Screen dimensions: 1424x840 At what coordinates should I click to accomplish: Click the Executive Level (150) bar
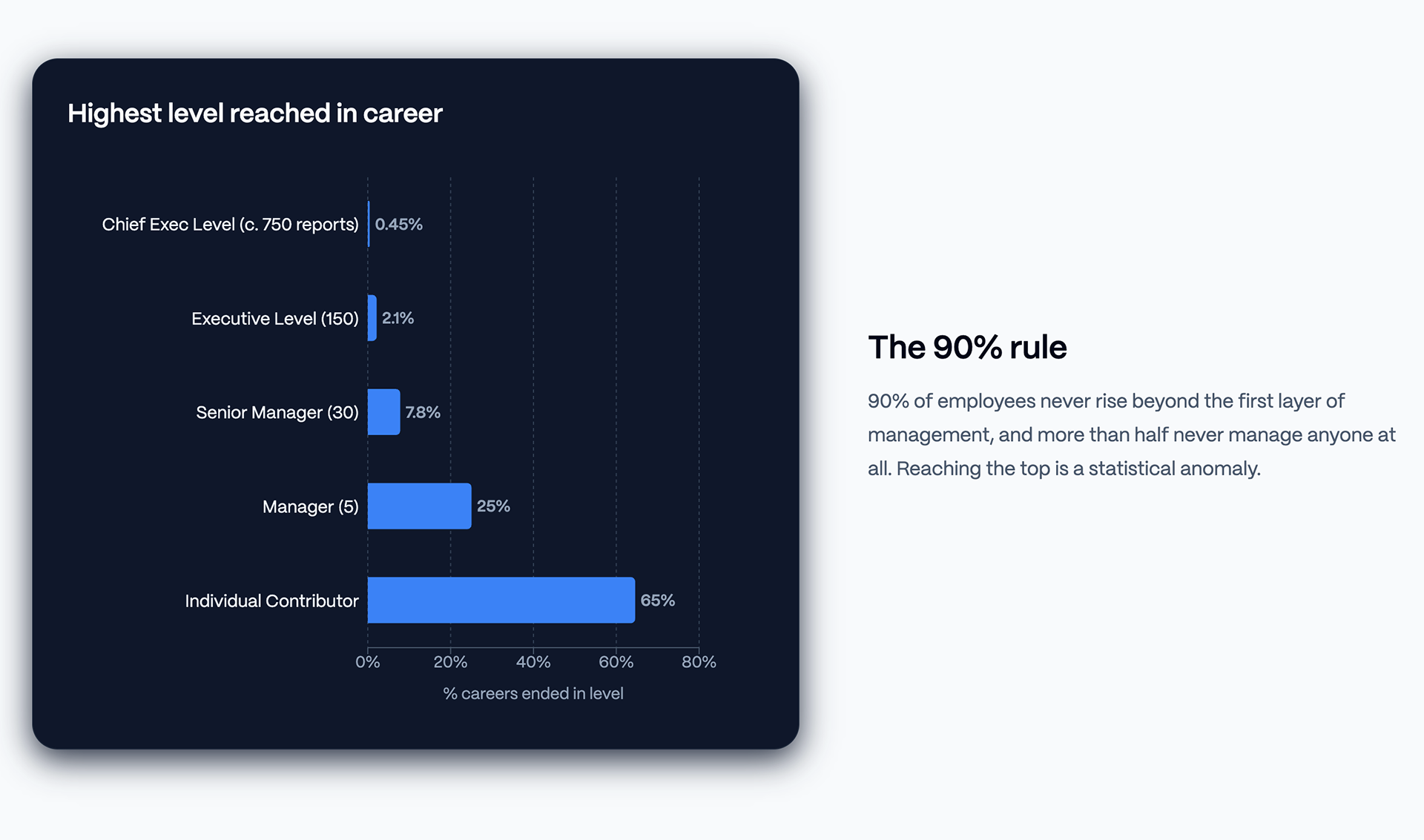pos(372,318)
